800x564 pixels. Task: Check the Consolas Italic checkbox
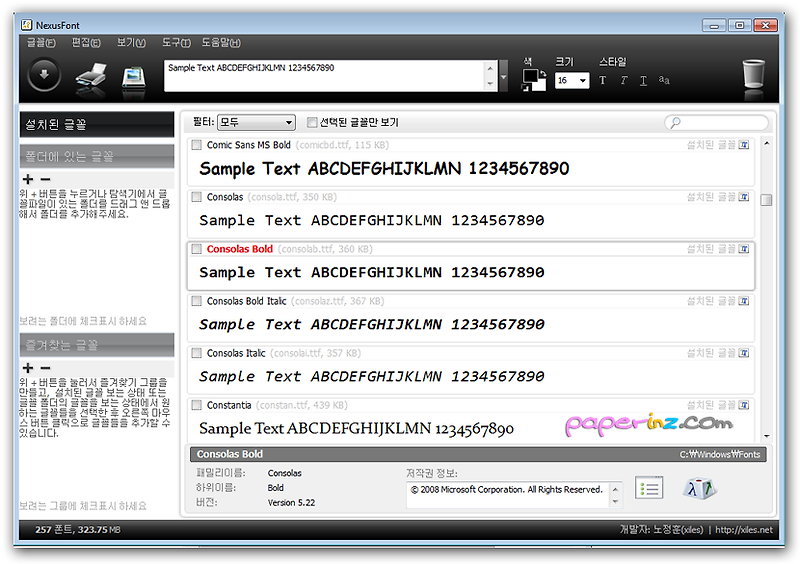coord(196,353)
